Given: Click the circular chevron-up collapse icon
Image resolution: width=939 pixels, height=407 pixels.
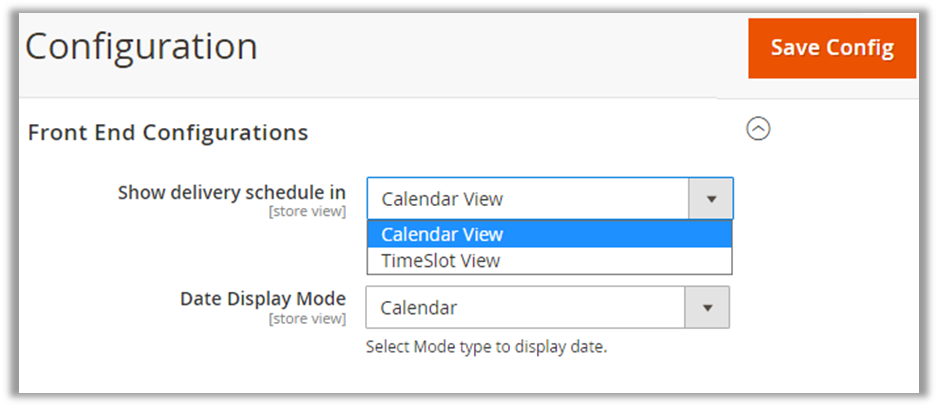Looking at the screenshot, I should (x=759, y=129).
